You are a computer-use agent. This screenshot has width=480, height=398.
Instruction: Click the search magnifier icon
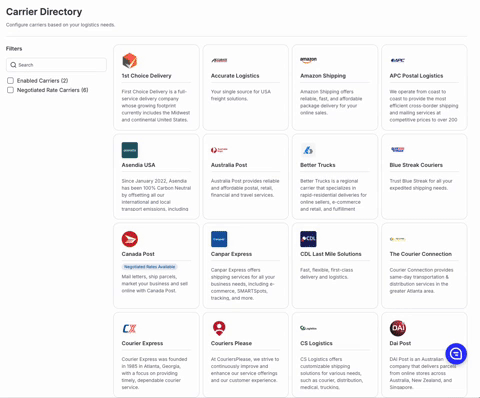(x=13, y=65)
